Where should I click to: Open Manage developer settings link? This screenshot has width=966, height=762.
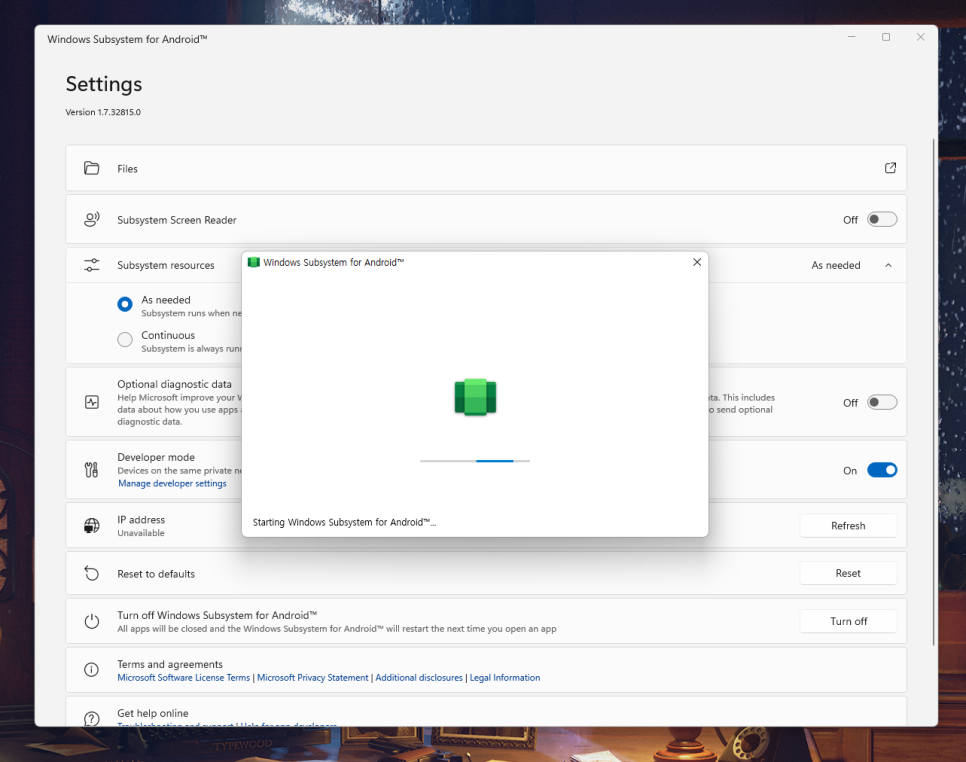coord(172,484)
